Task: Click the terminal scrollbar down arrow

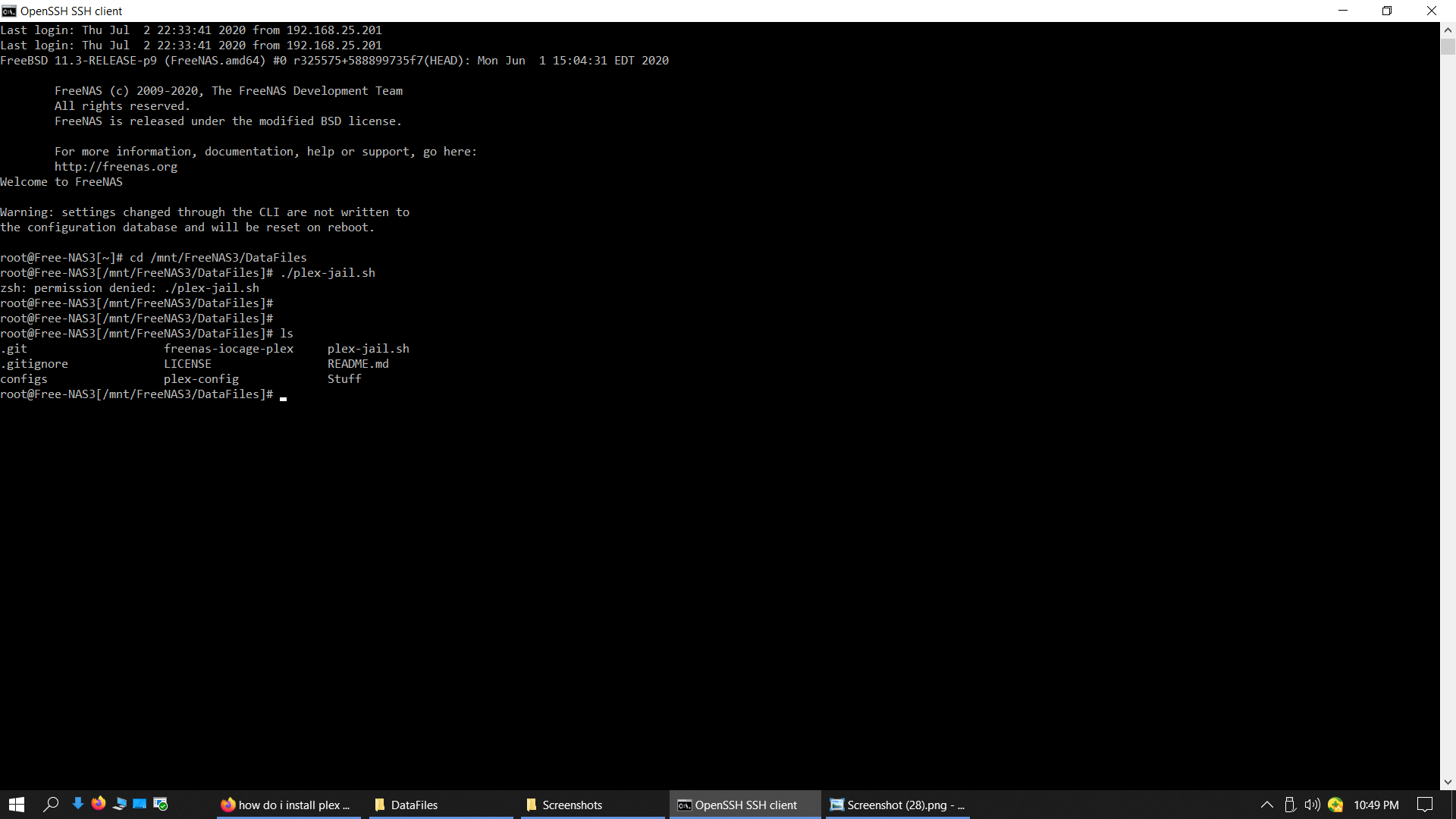Action: point(1448,782)
